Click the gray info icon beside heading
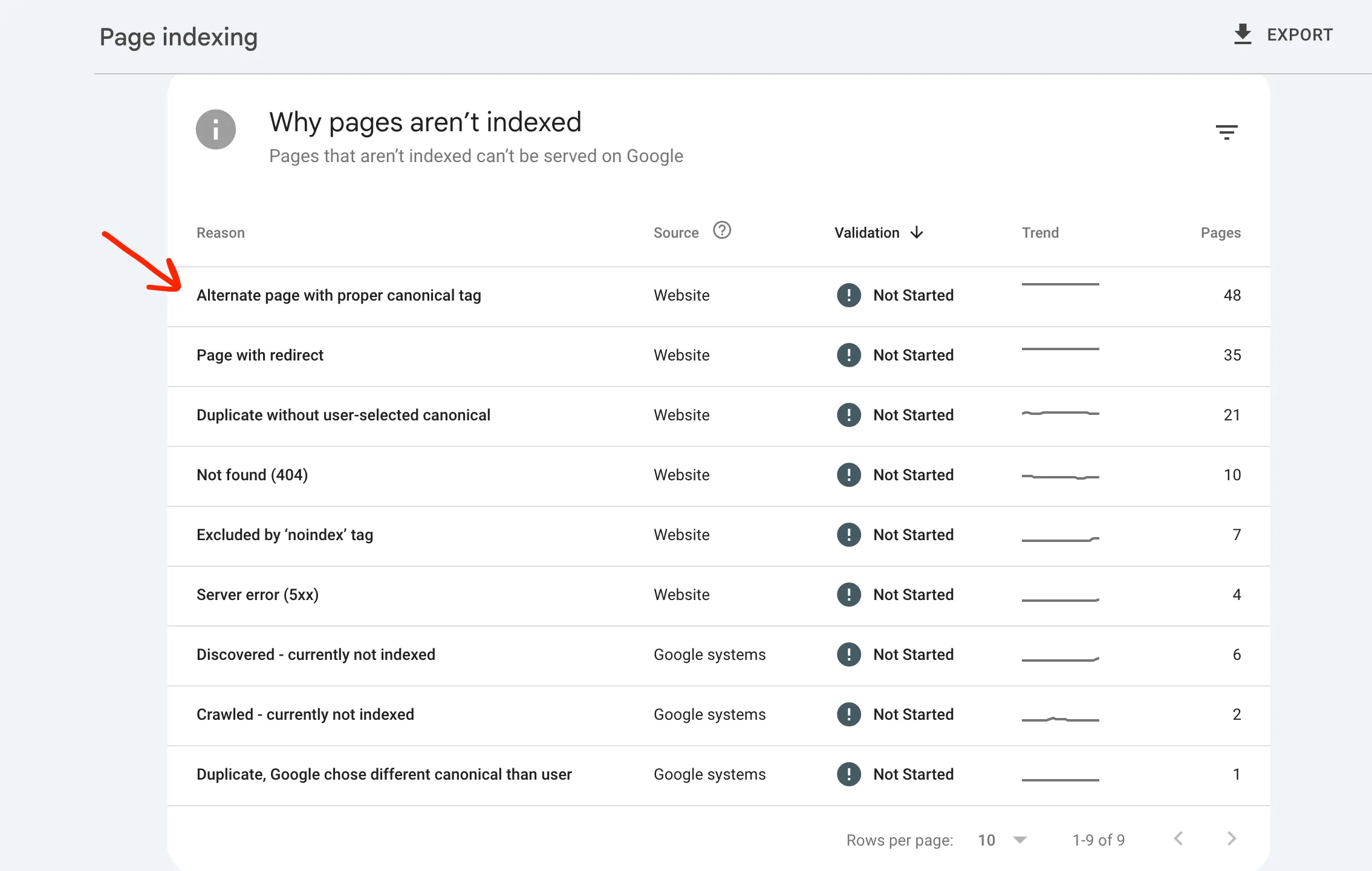1372x871 pixels. 216,129
